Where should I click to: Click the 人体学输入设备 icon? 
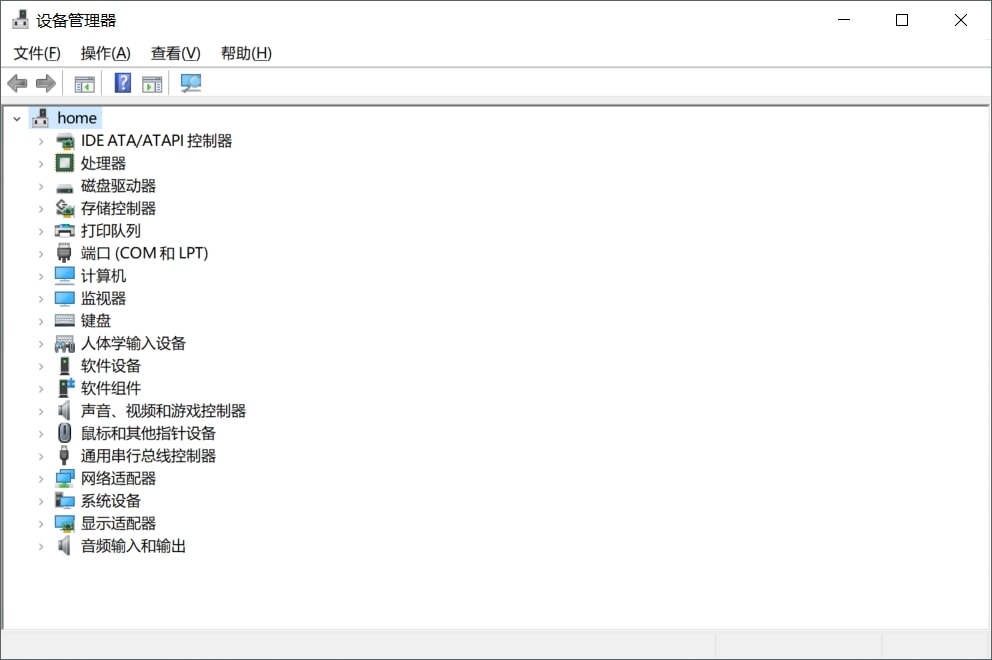[x=65, y=344]
